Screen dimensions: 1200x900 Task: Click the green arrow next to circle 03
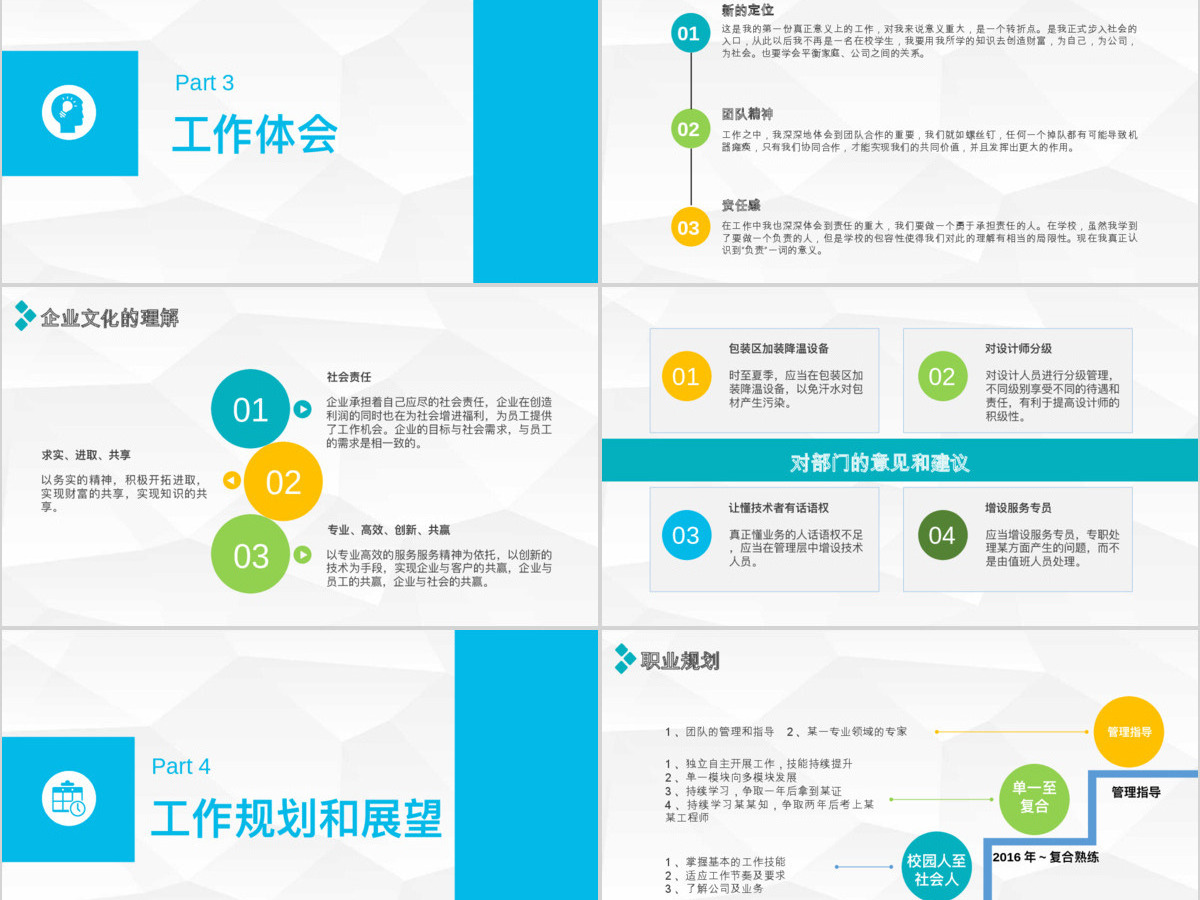point(302,554)
